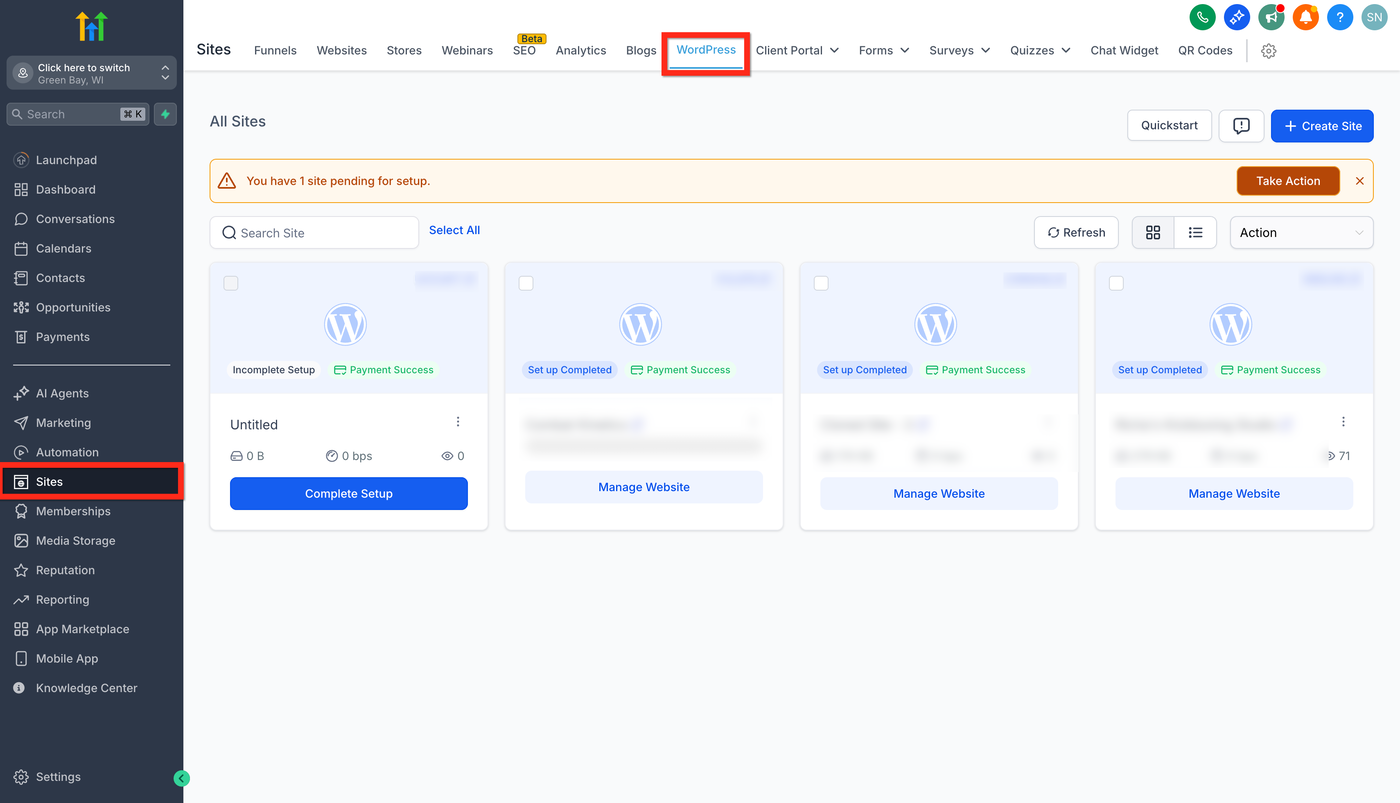The width and height of the screenshot is (1400, 803).
Task: Open the Action dropdown
Action: 1301,232
